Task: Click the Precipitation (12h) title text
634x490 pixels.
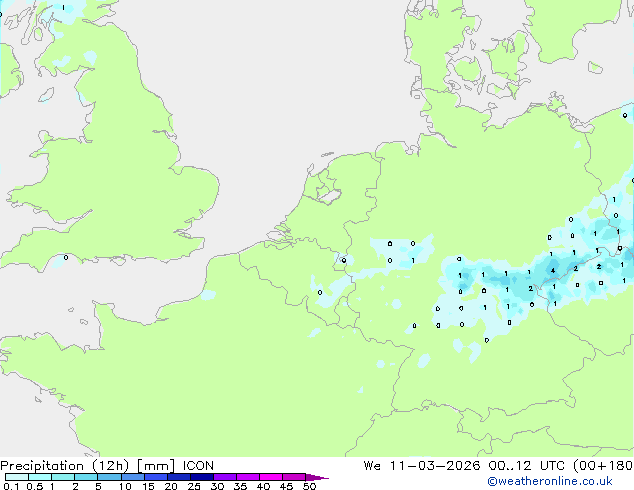Action: (65, 466)
